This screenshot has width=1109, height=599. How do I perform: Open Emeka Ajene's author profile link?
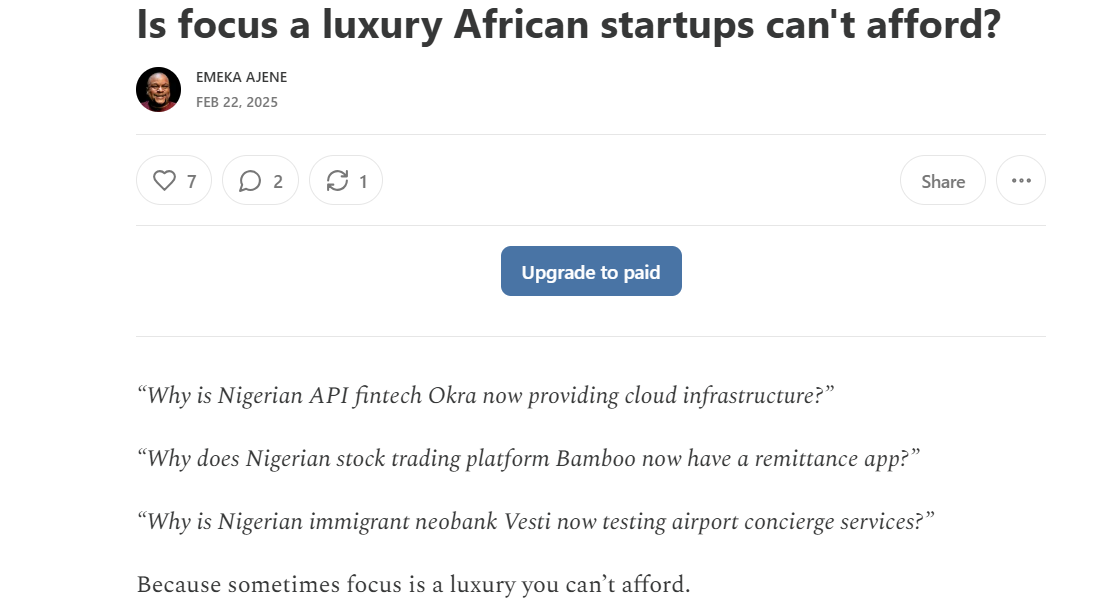241,77
